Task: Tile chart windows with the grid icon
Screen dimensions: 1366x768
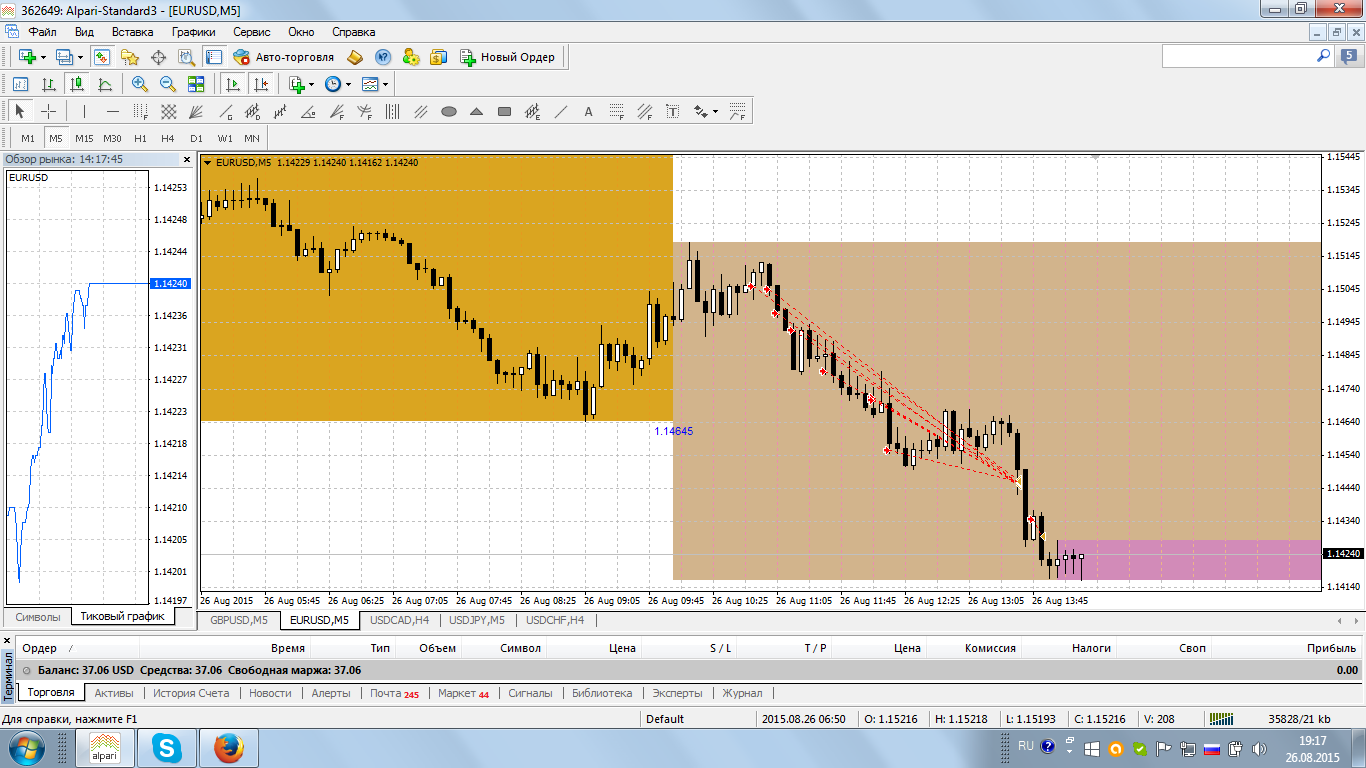Action: coord(196,84)
